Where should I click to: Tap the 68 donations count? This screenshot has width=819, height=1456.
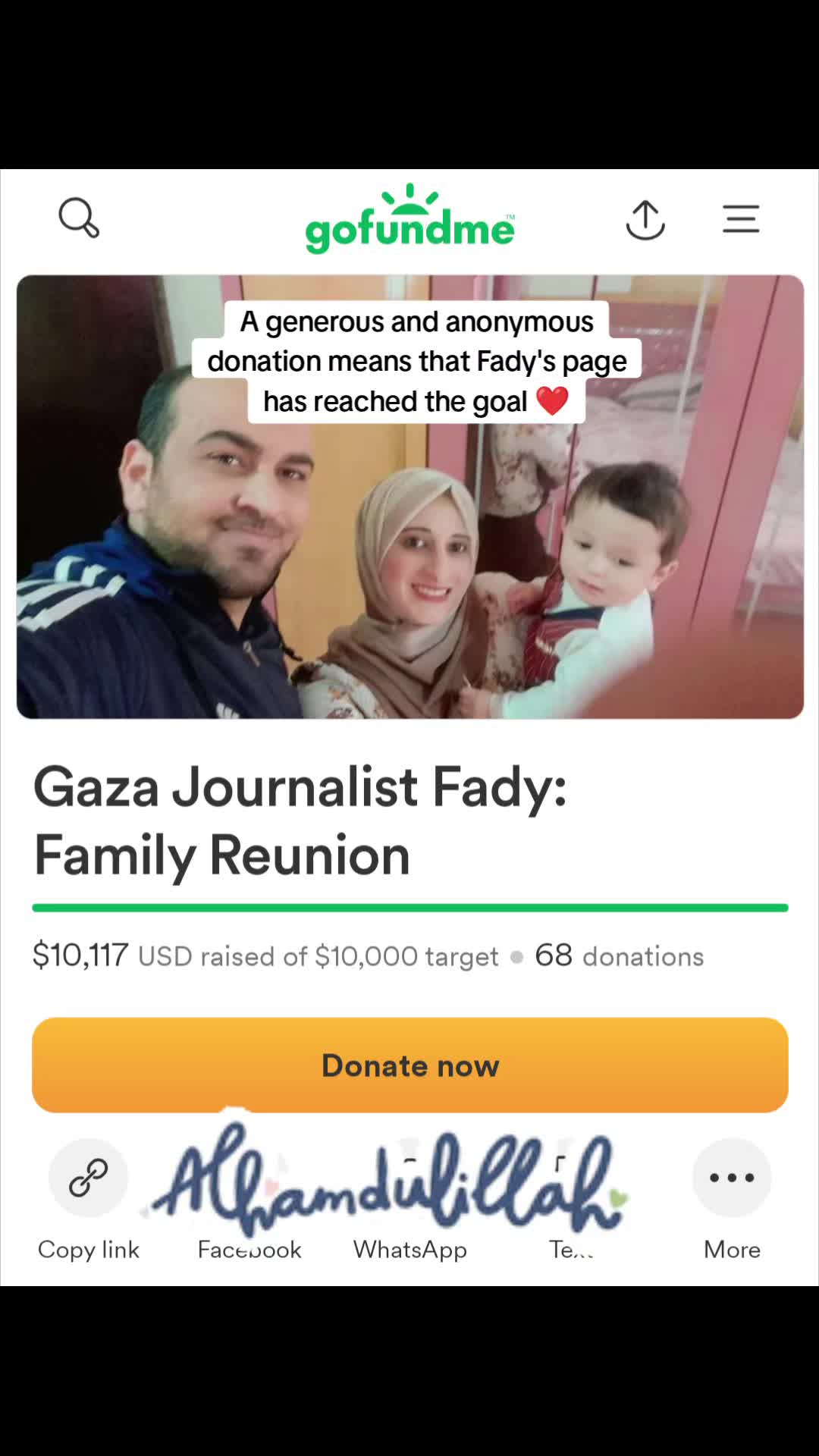point(619,955)
